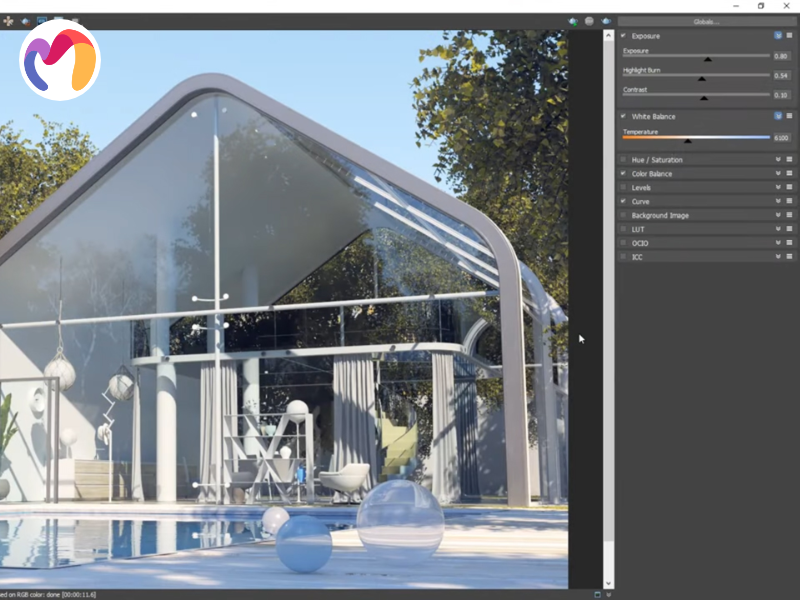Collapse the Exposure rollout arrow

pos(777,36)
